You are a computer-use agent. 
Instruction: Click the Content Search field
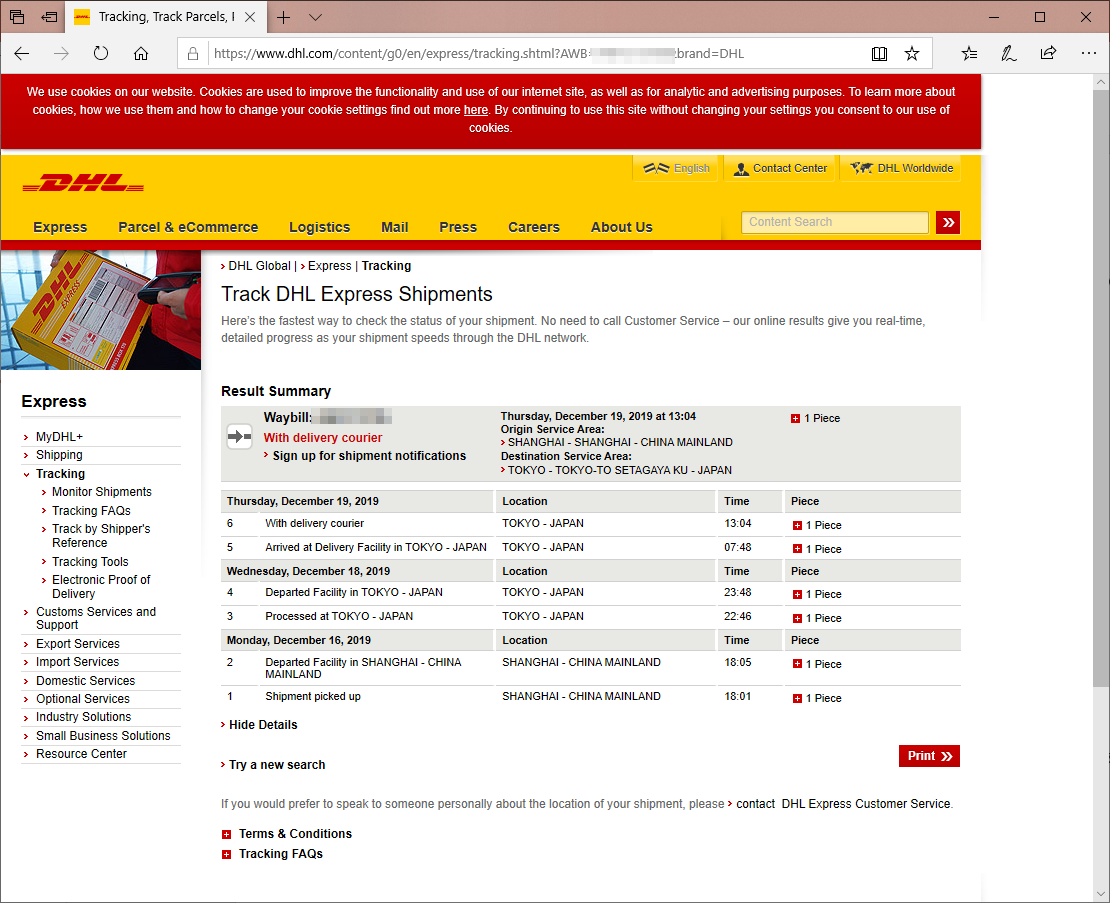(835, 222)
